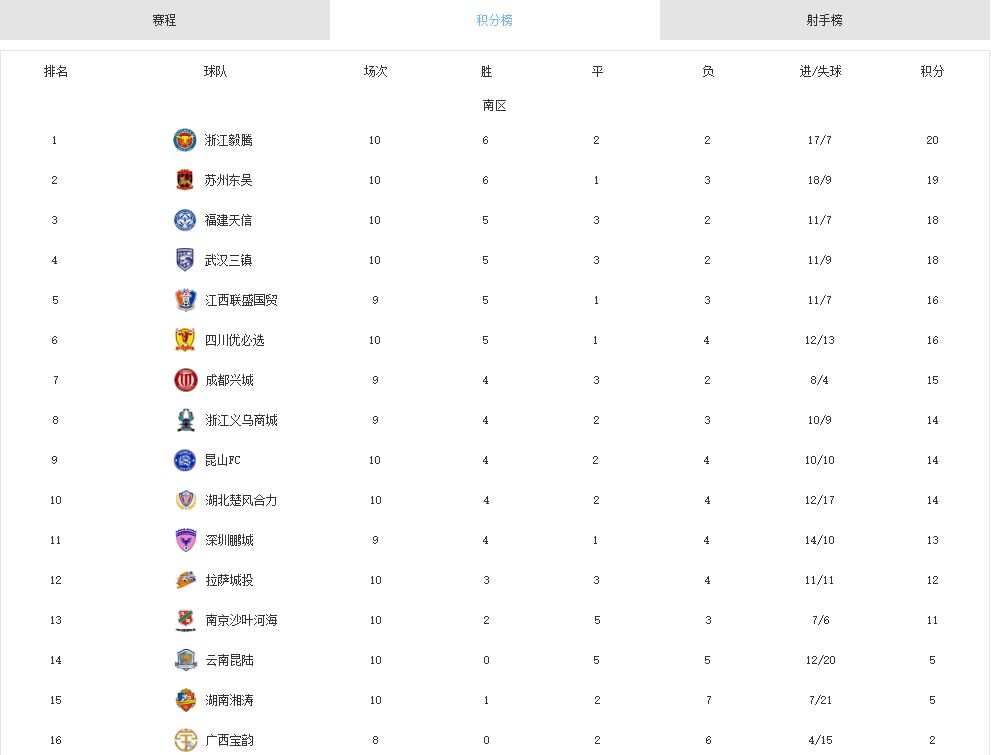This screenshot has height=755, width=991.
Task: Click the 湖南湘涛 team logo
Action: (x=186, y=700)
